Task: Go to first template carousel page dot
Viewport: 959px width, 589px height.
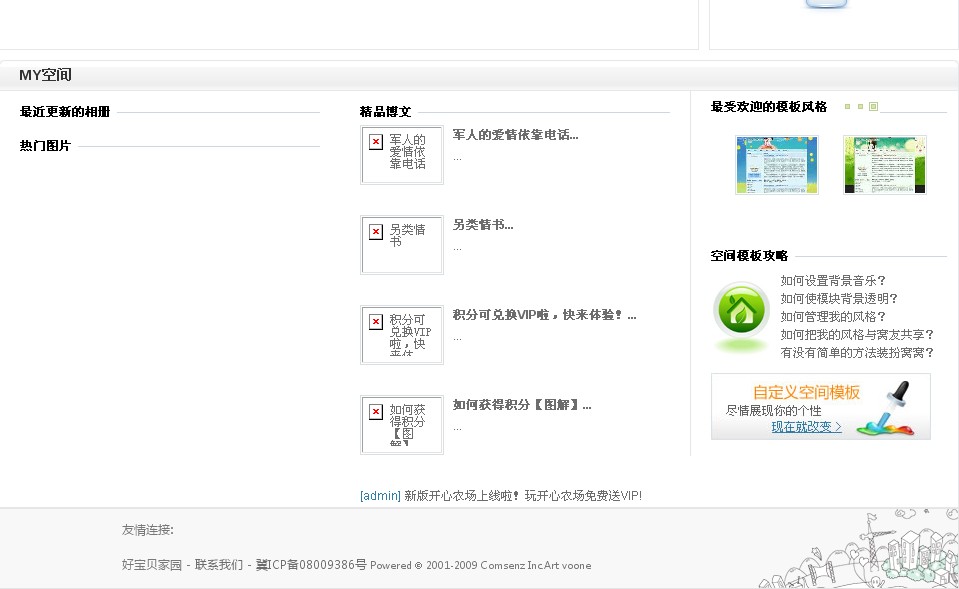Action: (847, 106)
